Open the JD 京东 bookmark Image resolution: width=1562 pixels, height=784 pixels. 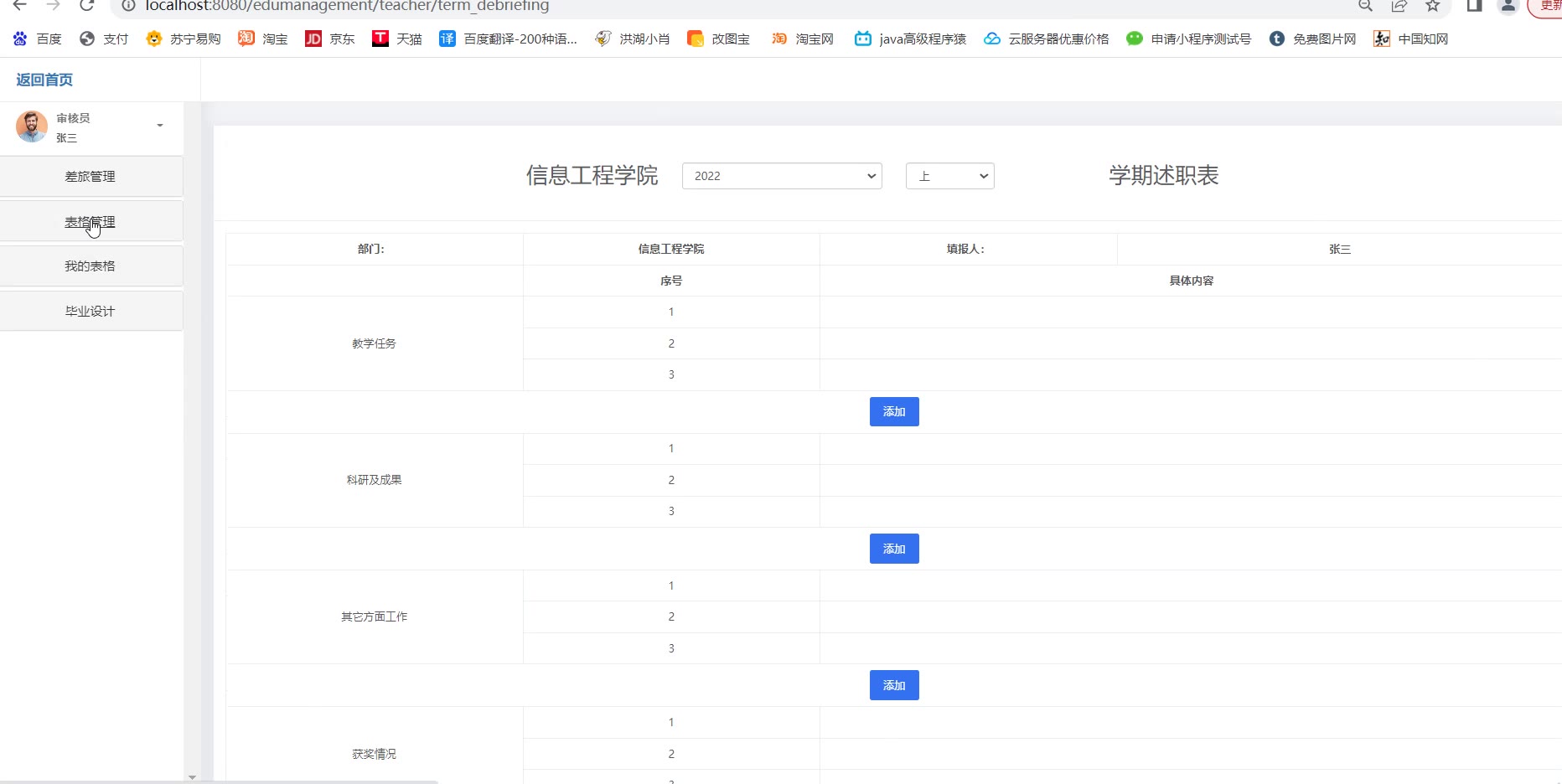[x=329, y=39]
